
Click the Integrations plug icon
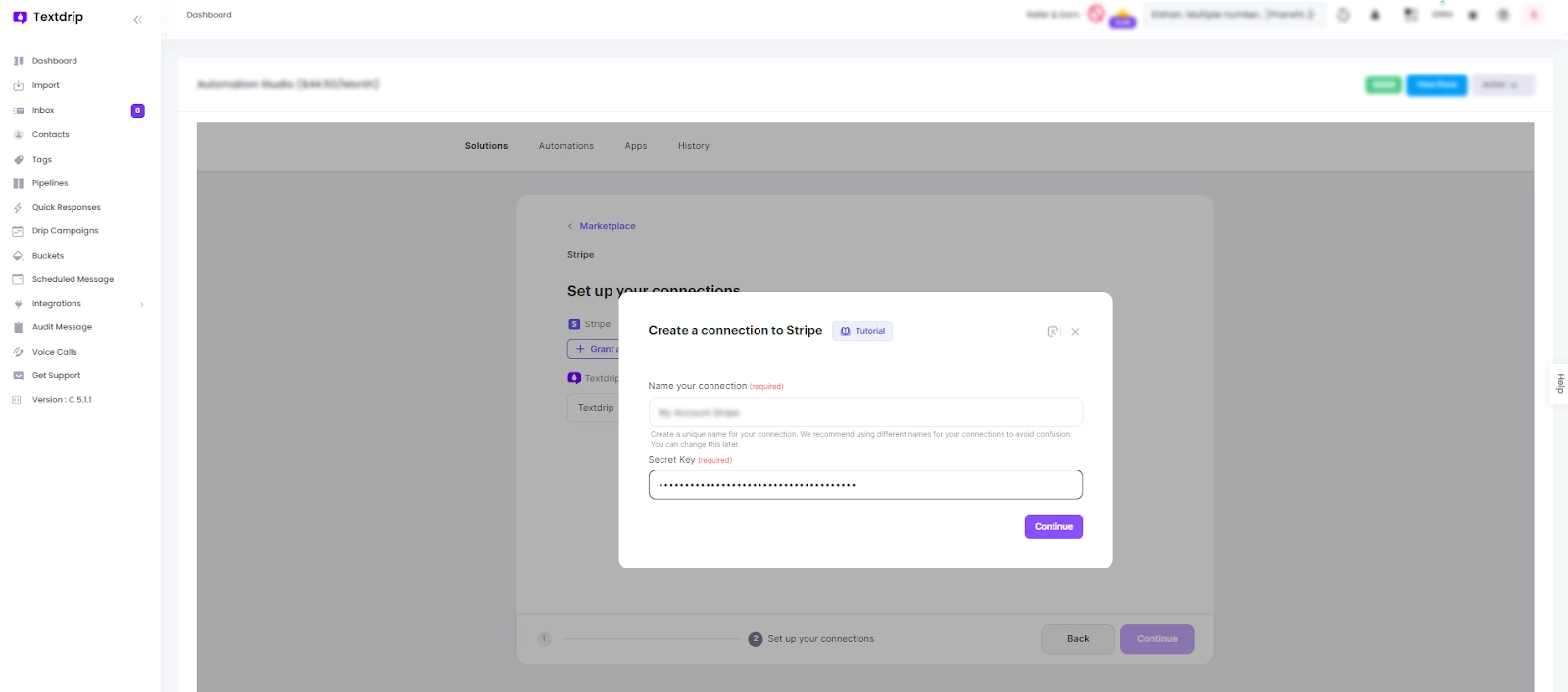point(18,304)
